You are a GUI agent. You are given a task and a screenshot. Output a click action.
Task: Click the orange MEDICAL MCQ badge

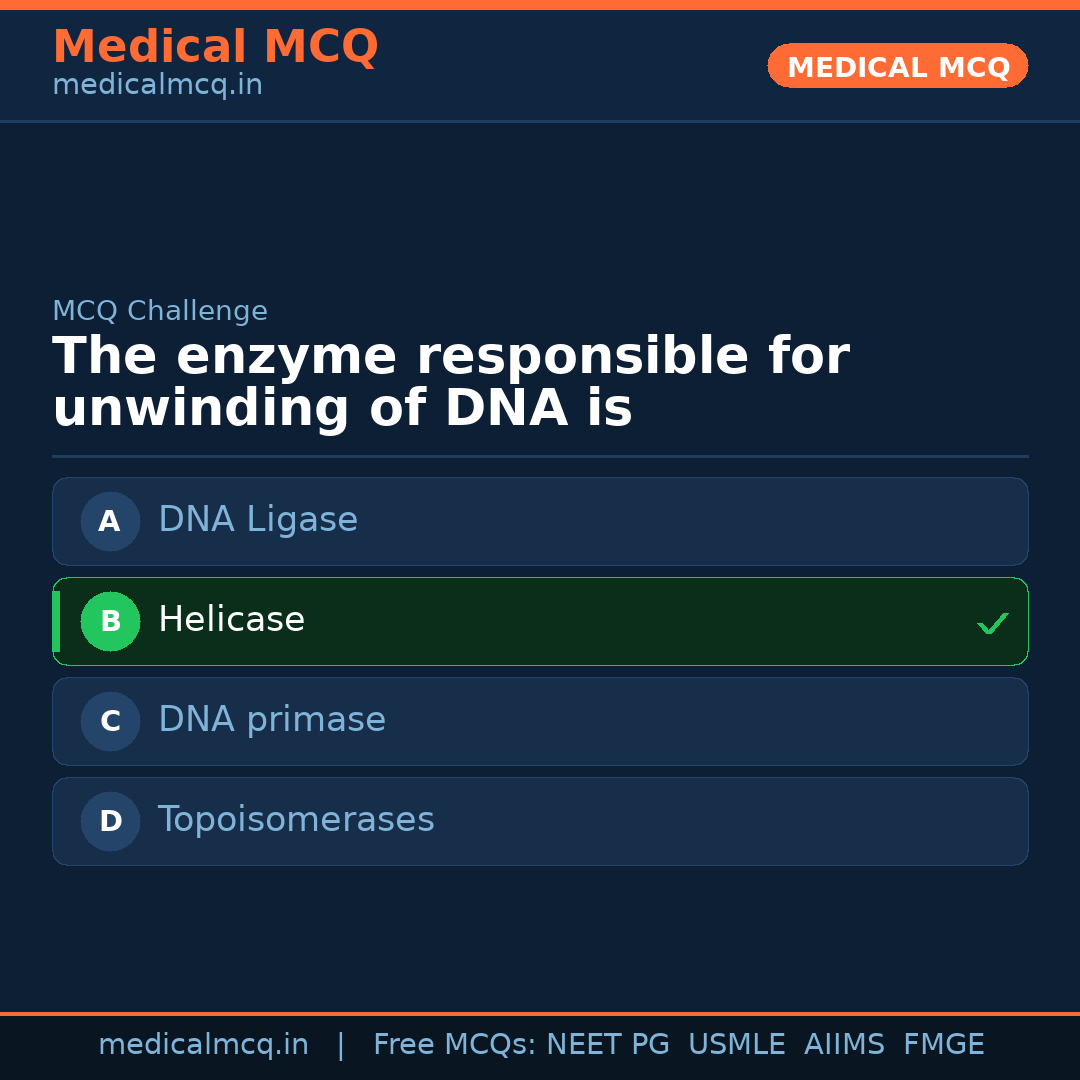[x=897, y=67]
